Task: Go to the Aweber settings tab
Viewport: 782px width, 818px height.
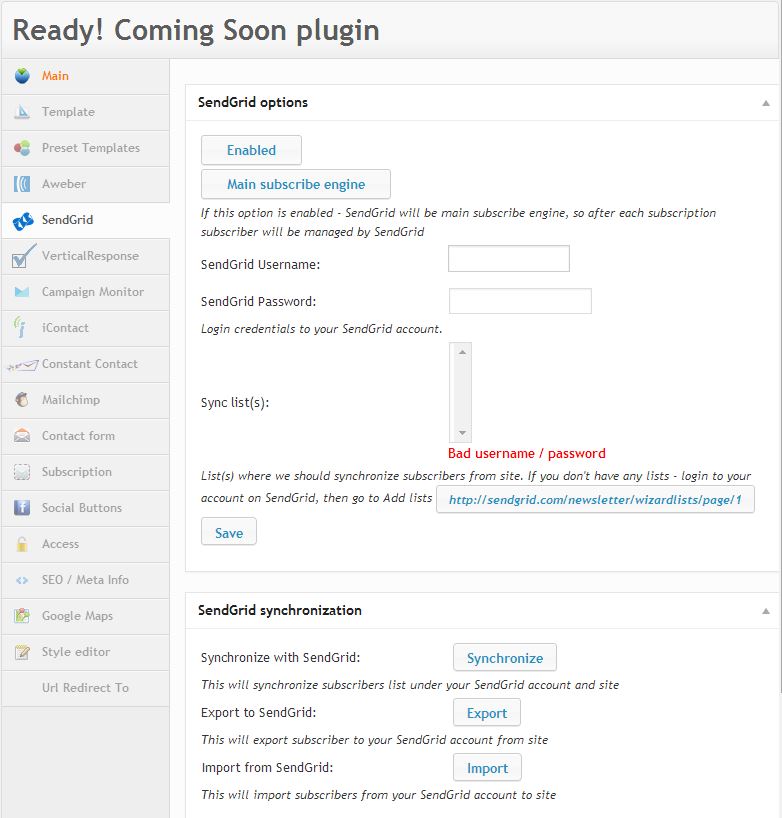Action: click(86, 184)
